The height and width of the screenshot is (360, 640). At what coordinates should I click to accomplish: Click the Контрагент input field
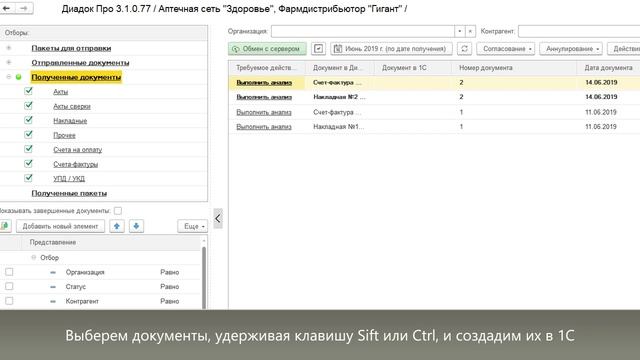[x=579, y=31]
